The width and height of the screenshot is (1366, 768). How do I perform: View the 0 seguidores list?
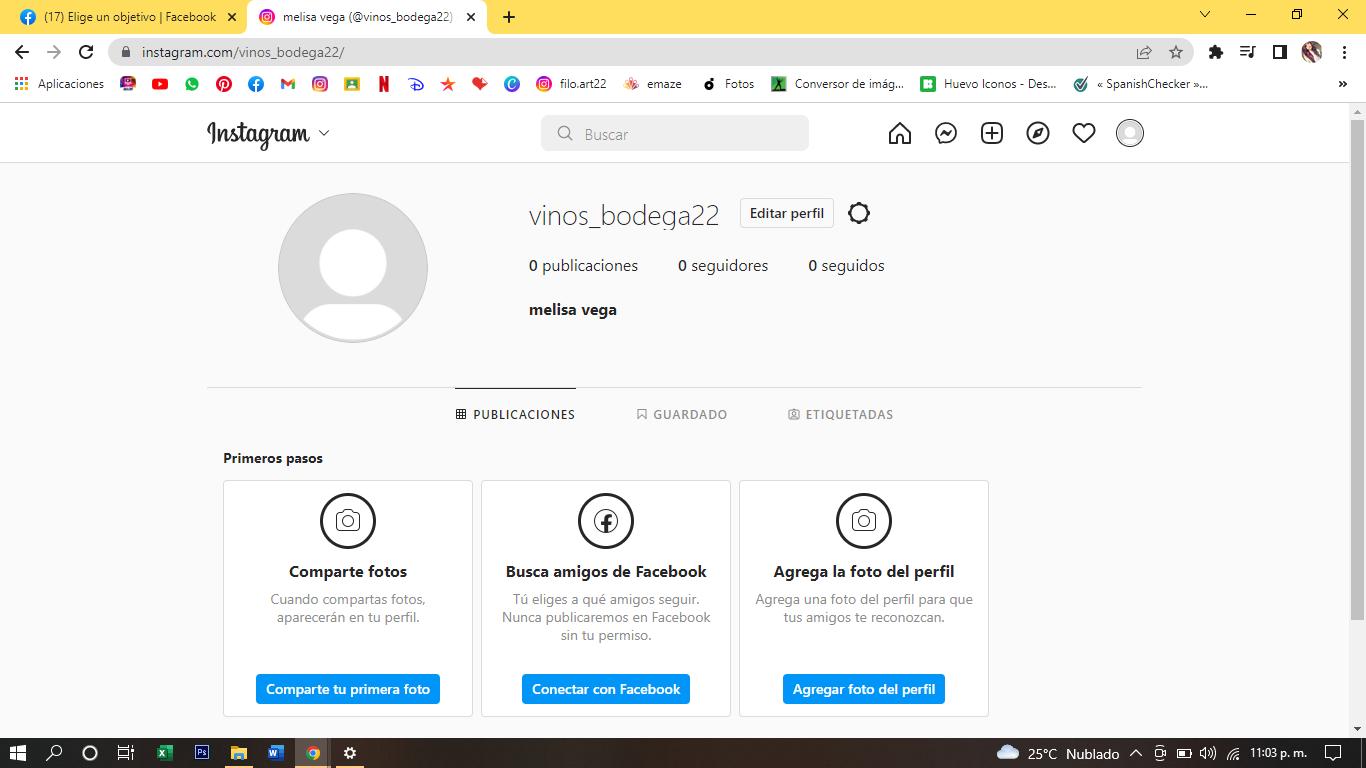point(723,266)
